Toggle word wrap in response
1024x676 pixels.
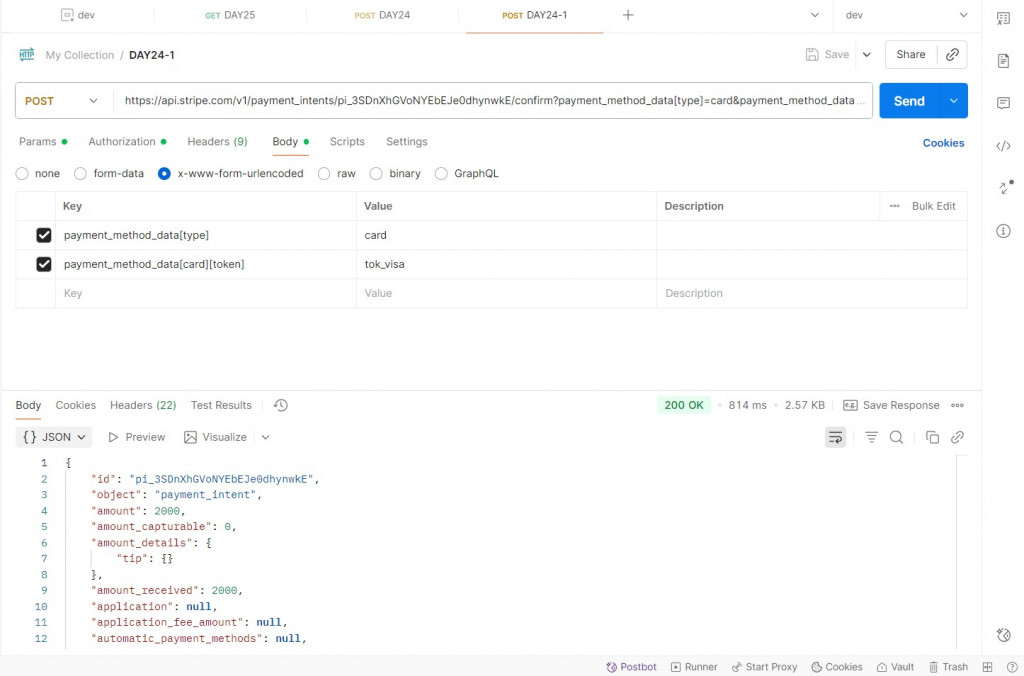pyautogui.click(x=835, y=437)
